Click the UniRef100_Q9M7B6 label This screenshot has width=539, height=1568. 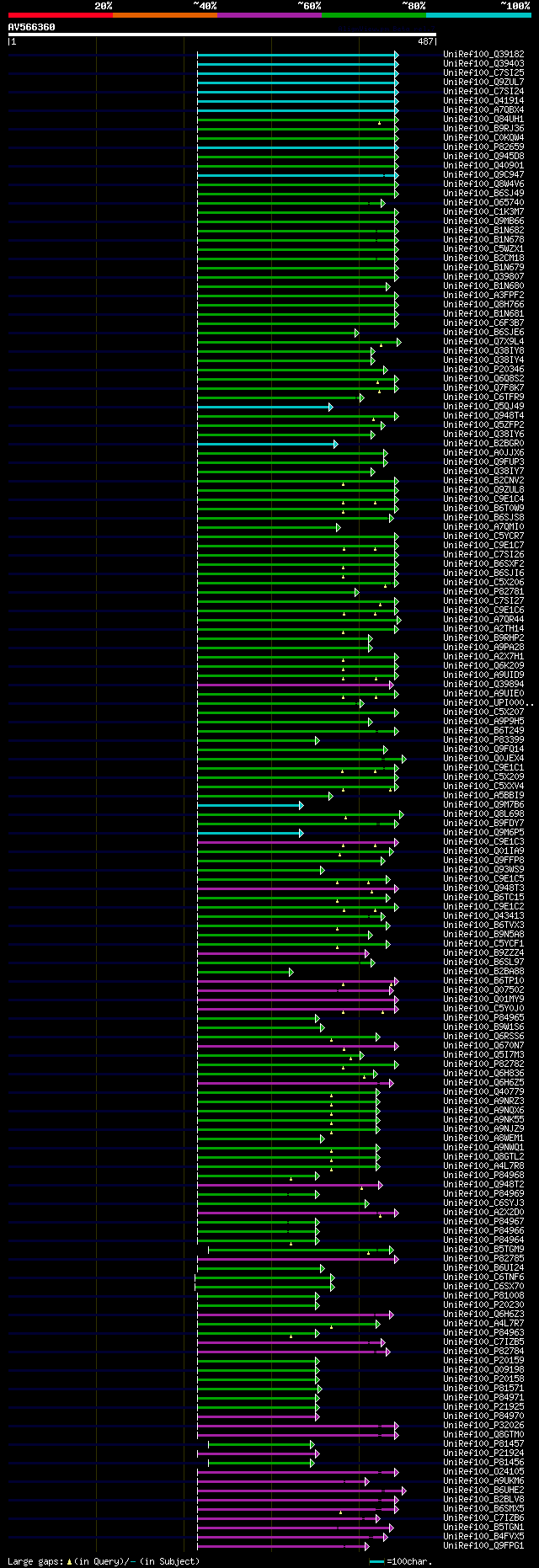(x=483, y=804)
